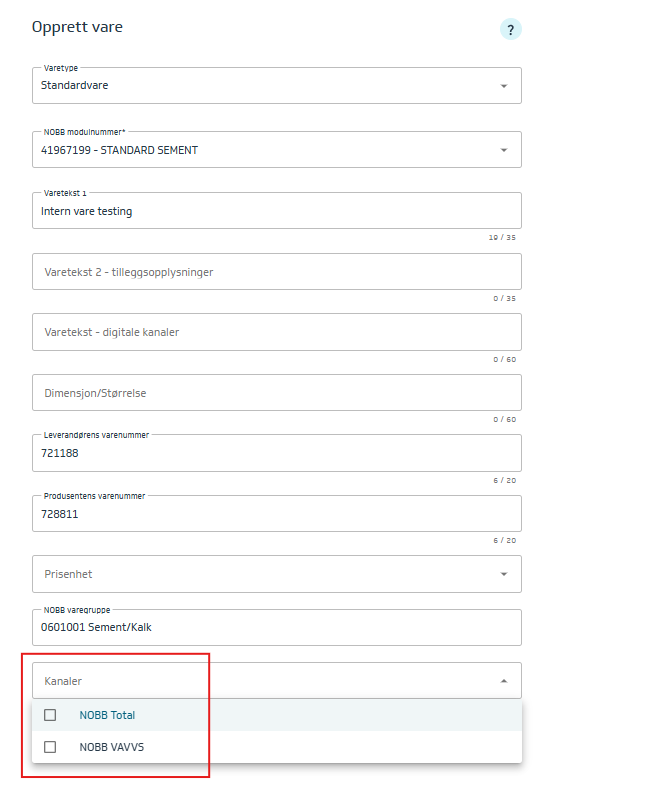Viewport: 647px width, 787px height.
Task: Click the Kanaler field placeholder text
Action: click(x=63, y=681)
